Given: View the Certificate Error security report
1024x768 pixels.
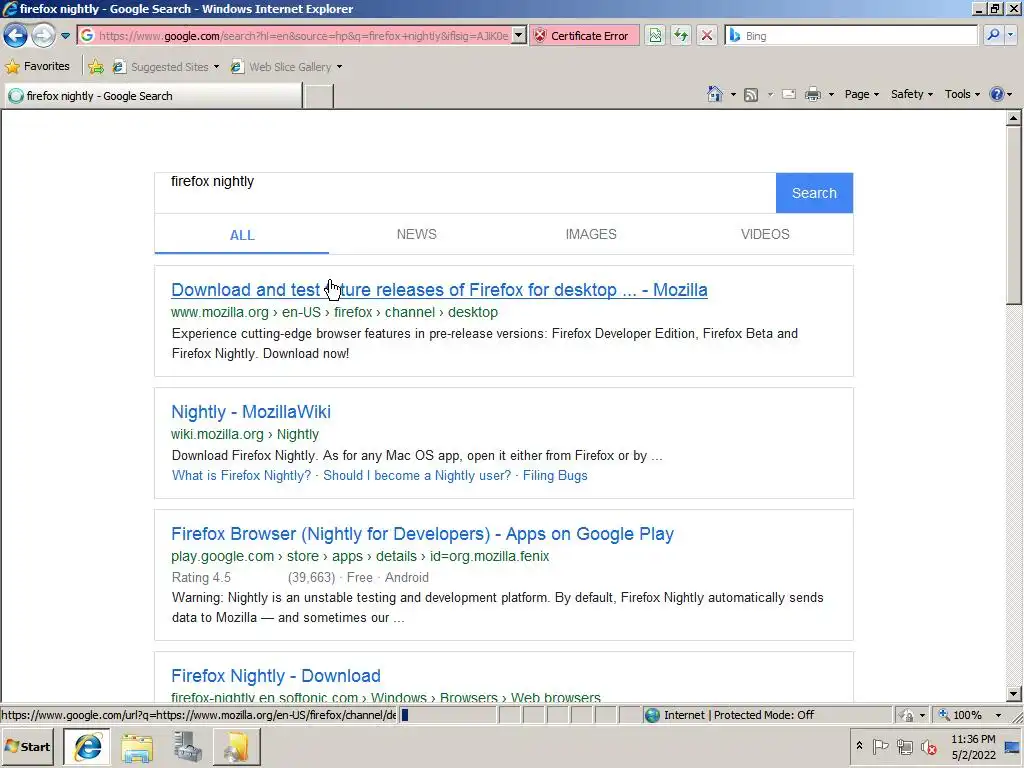Looking at the screenshot, I should tap(583, 36).
